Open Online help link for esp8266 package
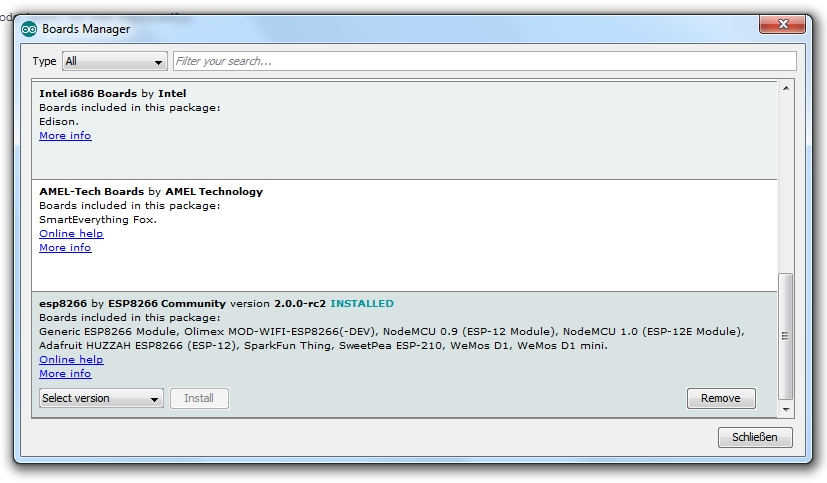827x483 pixels. point(71,360)
